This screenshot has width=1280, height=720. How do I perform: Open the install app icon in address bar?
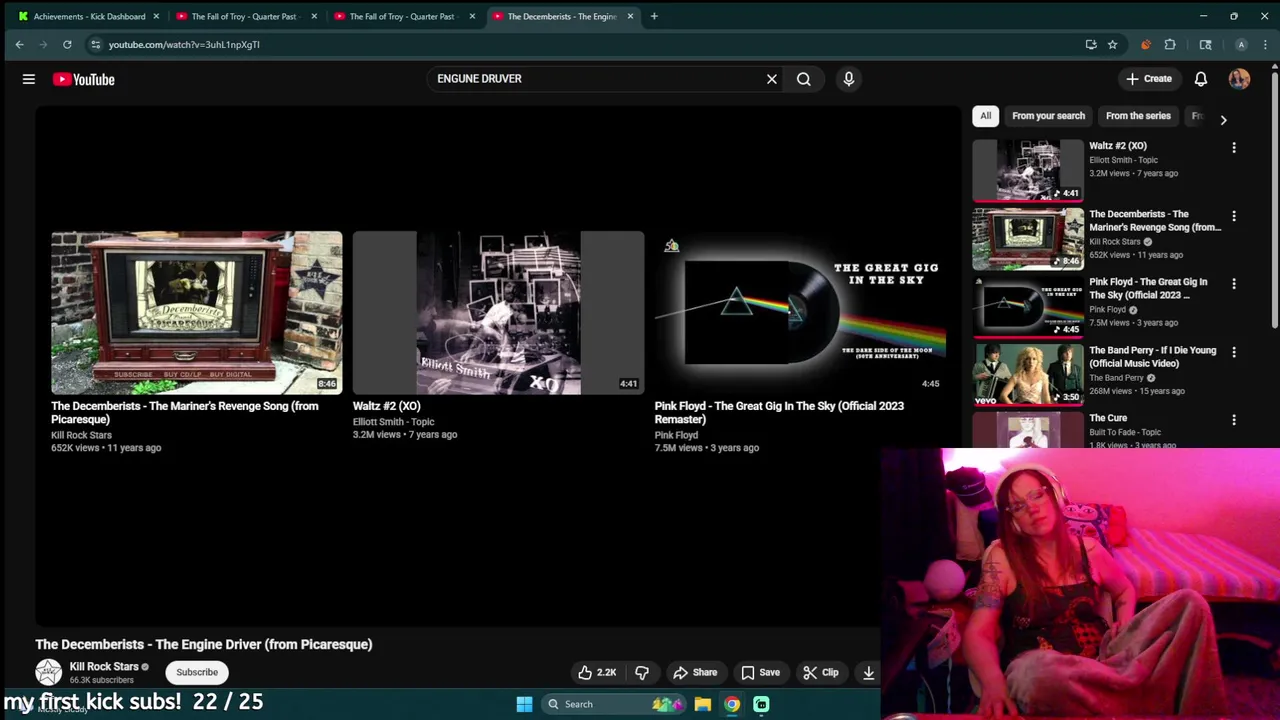[x=1091, y=44]
